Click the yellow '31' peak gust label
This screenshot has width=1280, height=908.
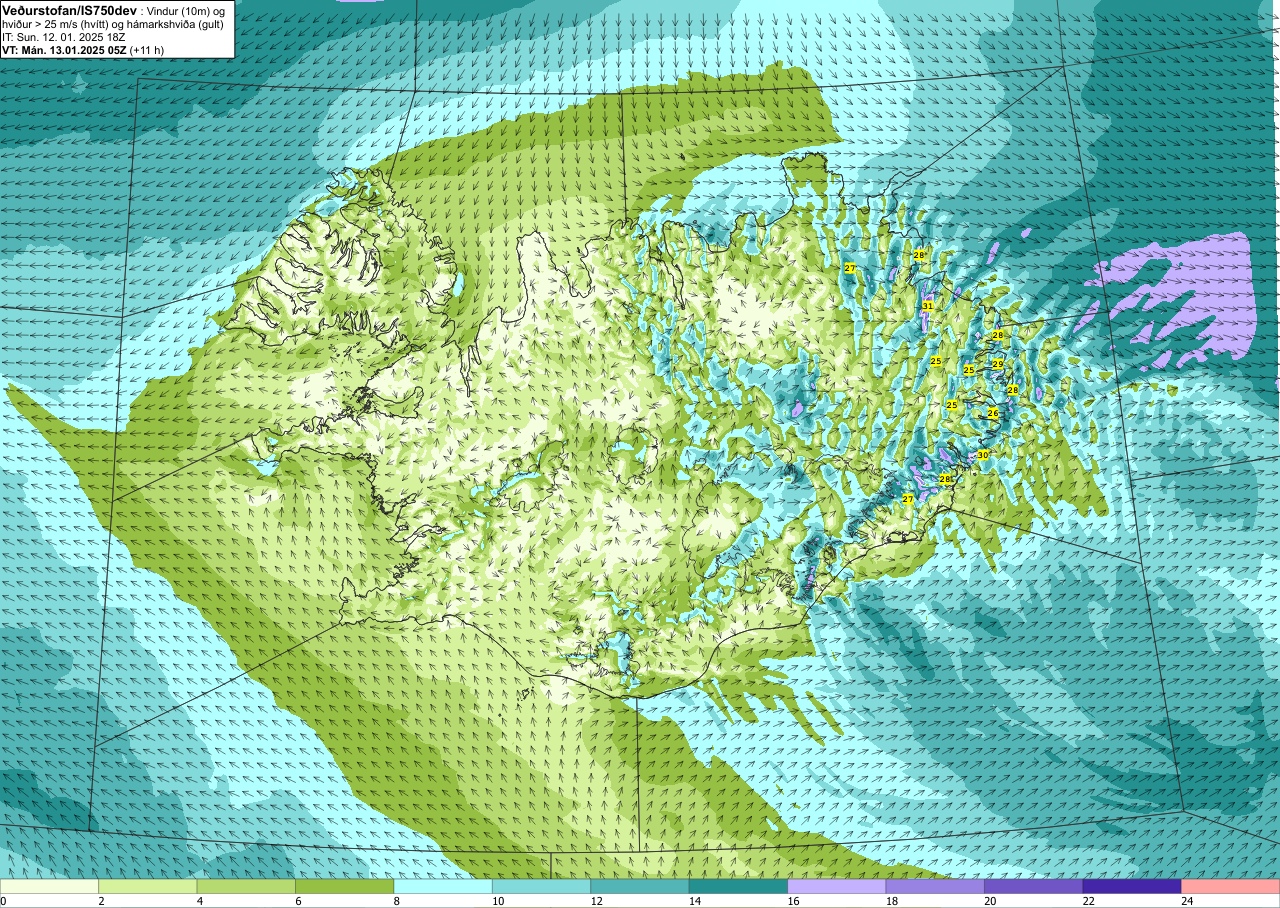coord(928,306)
